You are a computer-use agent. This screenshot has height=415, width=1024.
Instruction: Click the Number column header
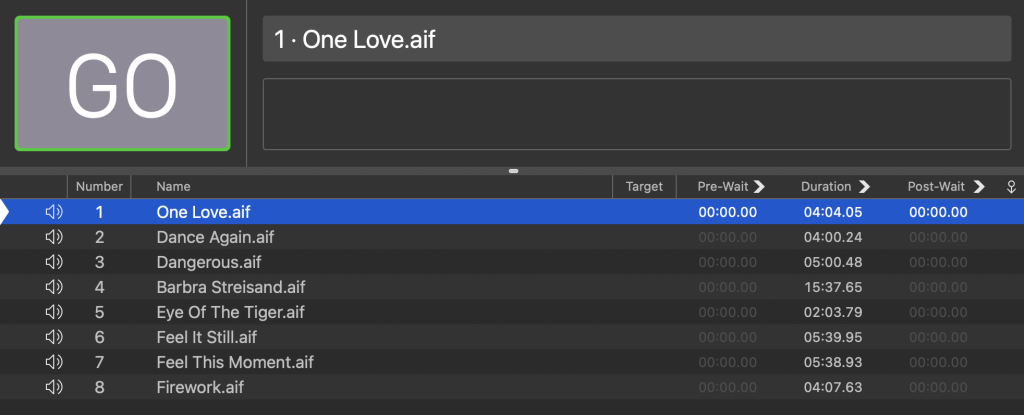pos(99,186)
